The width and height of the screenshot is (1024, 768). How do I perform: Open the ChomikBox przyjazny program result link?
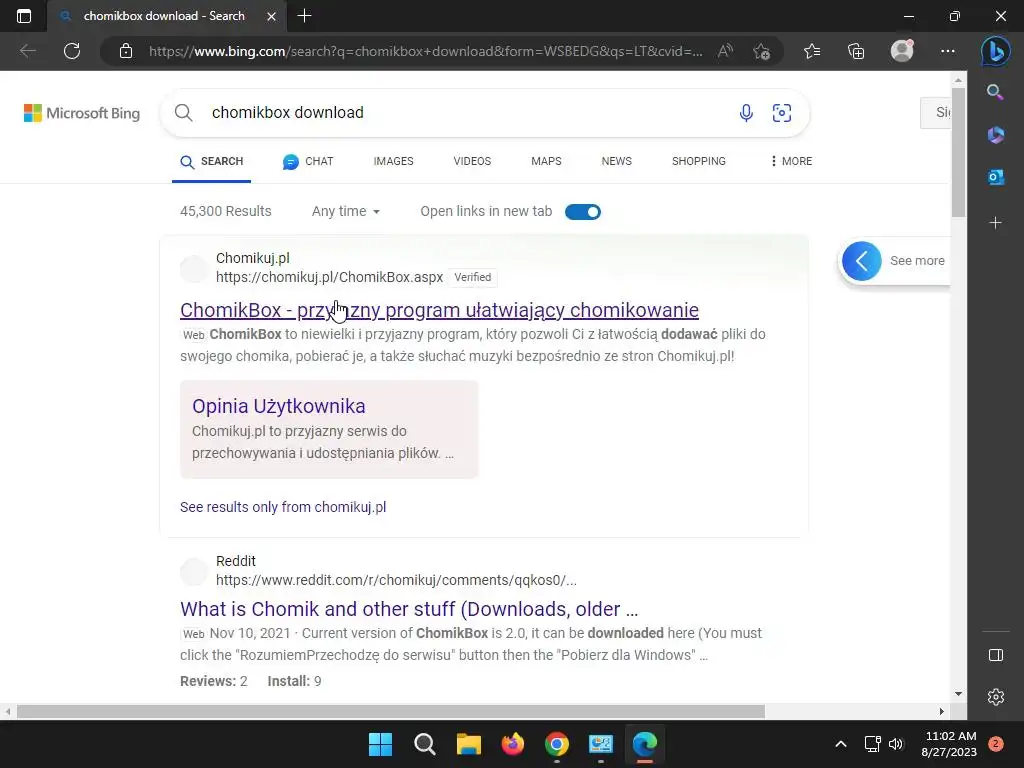pos(440,310)
